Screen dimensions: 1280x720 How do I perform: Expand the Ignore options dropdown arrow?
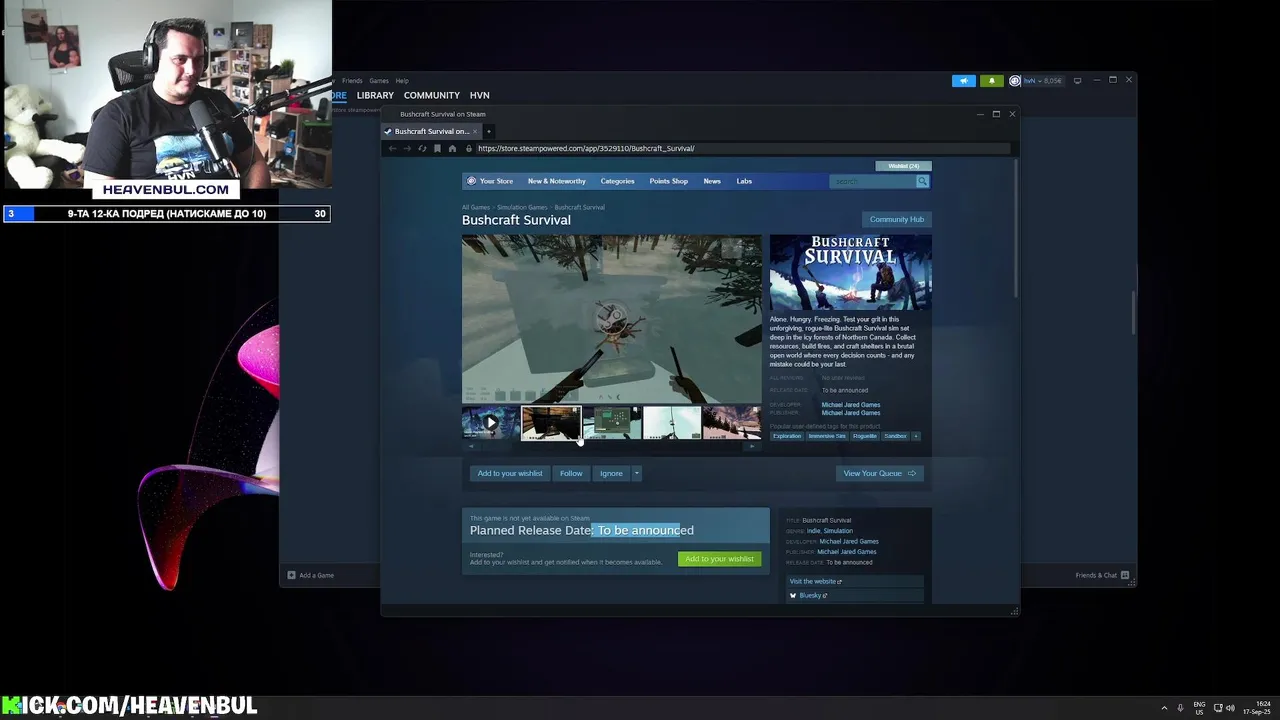(x=636, y=473)
